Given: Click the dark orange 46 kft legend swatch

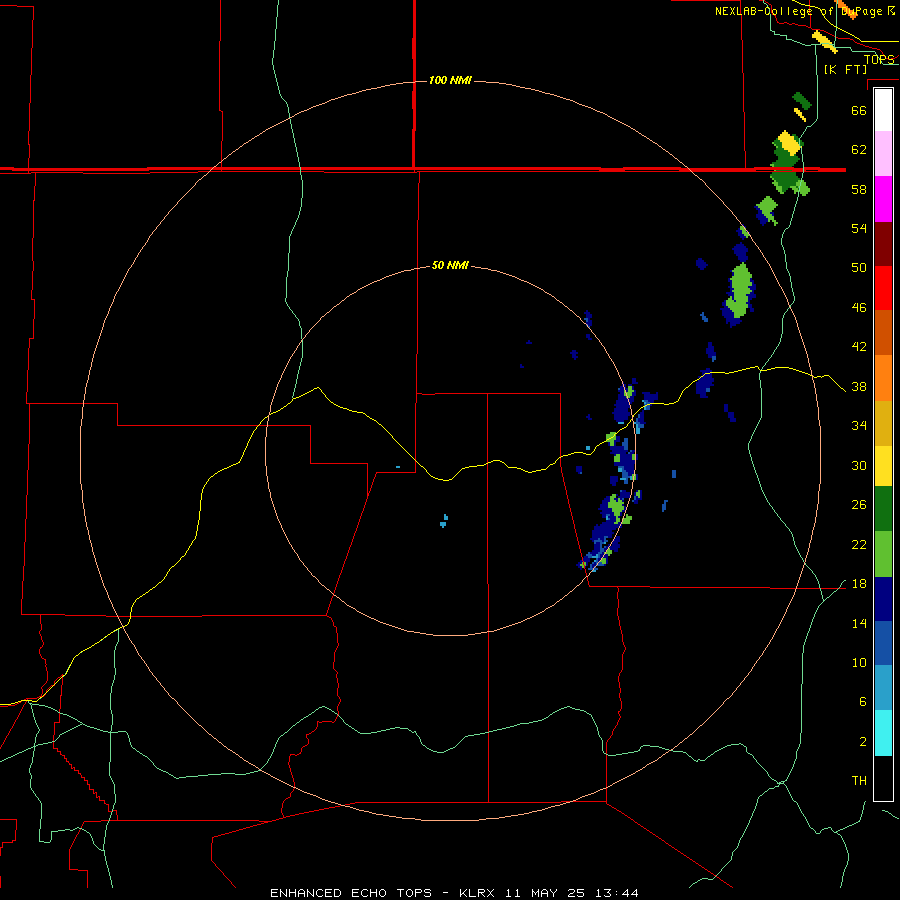Looking at the screenshot, I should click(x=883, y=333).
